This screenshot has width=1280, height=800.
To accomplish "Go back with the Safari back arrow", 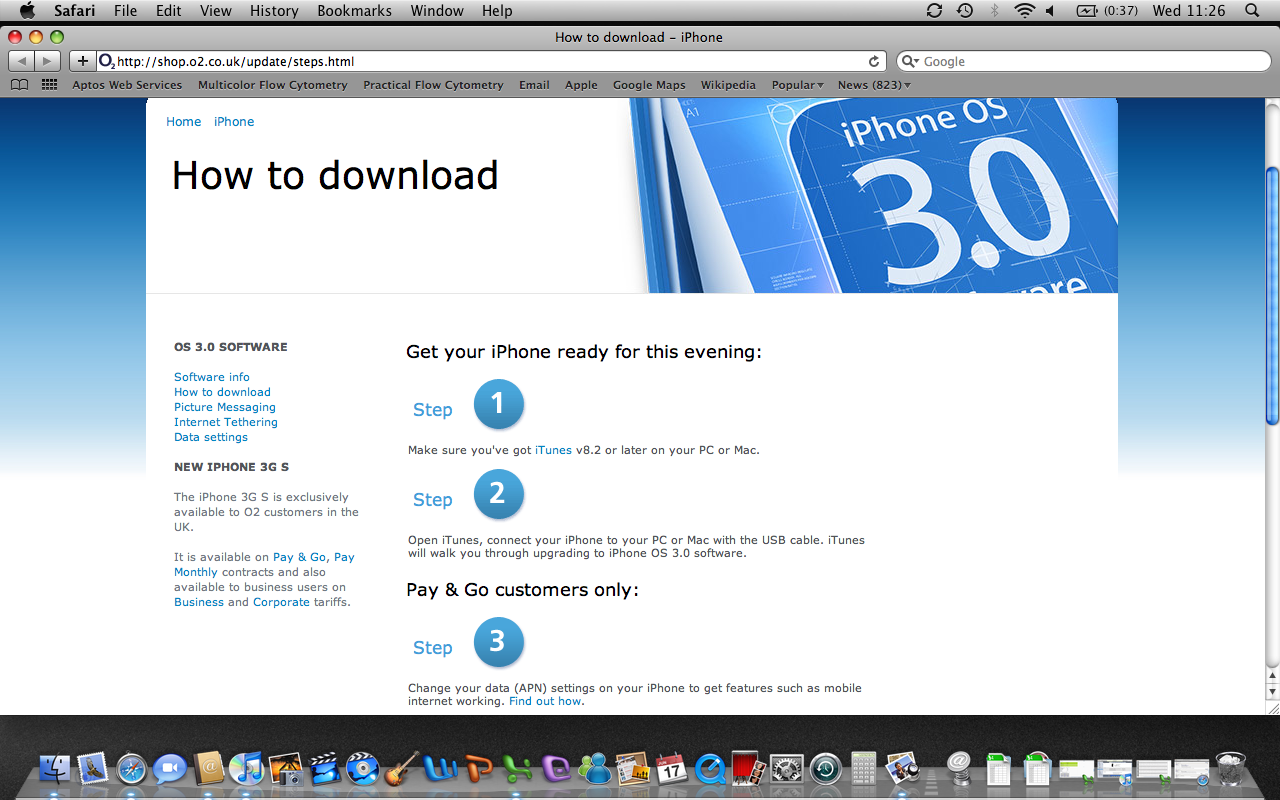I will [x=23, y=61].
